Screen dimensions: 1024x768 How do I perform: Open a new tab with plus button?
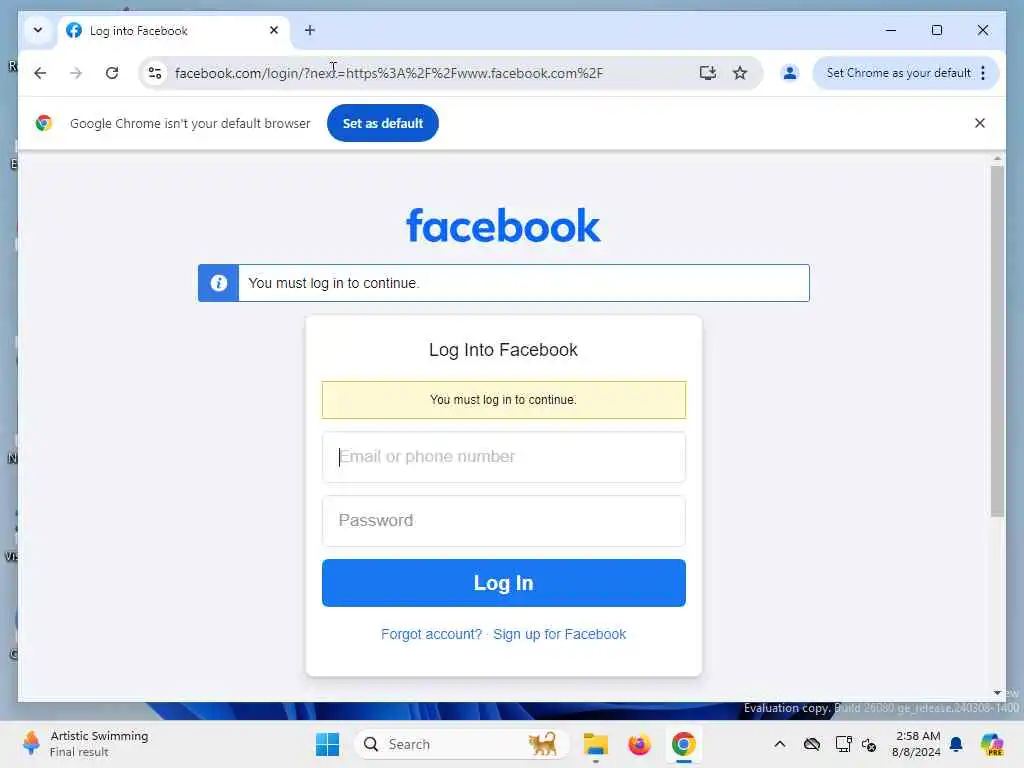tap(310, 30)
